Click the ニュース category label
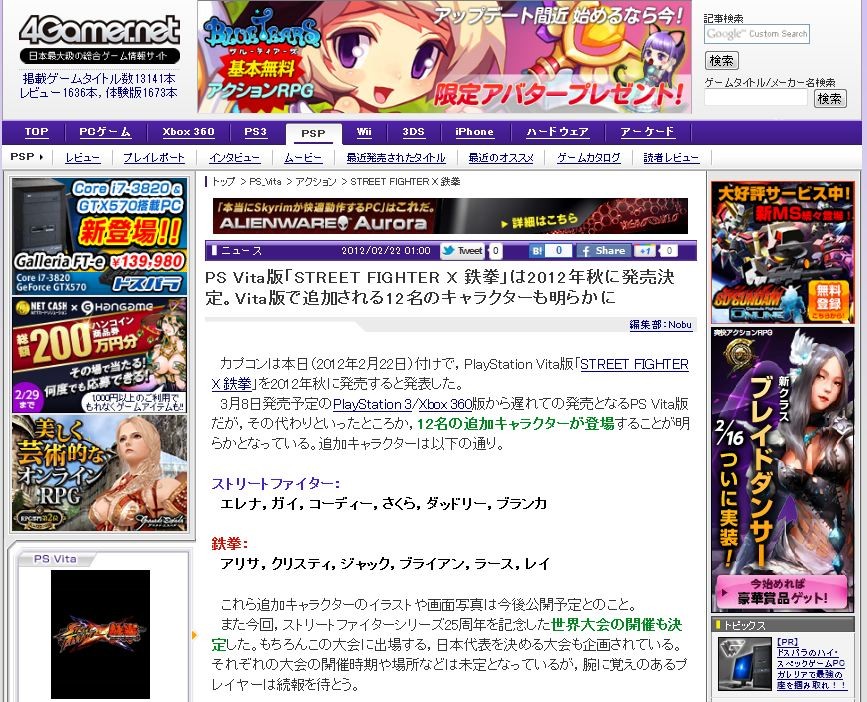Screen dimensions: 867x702 coord(241,251)
